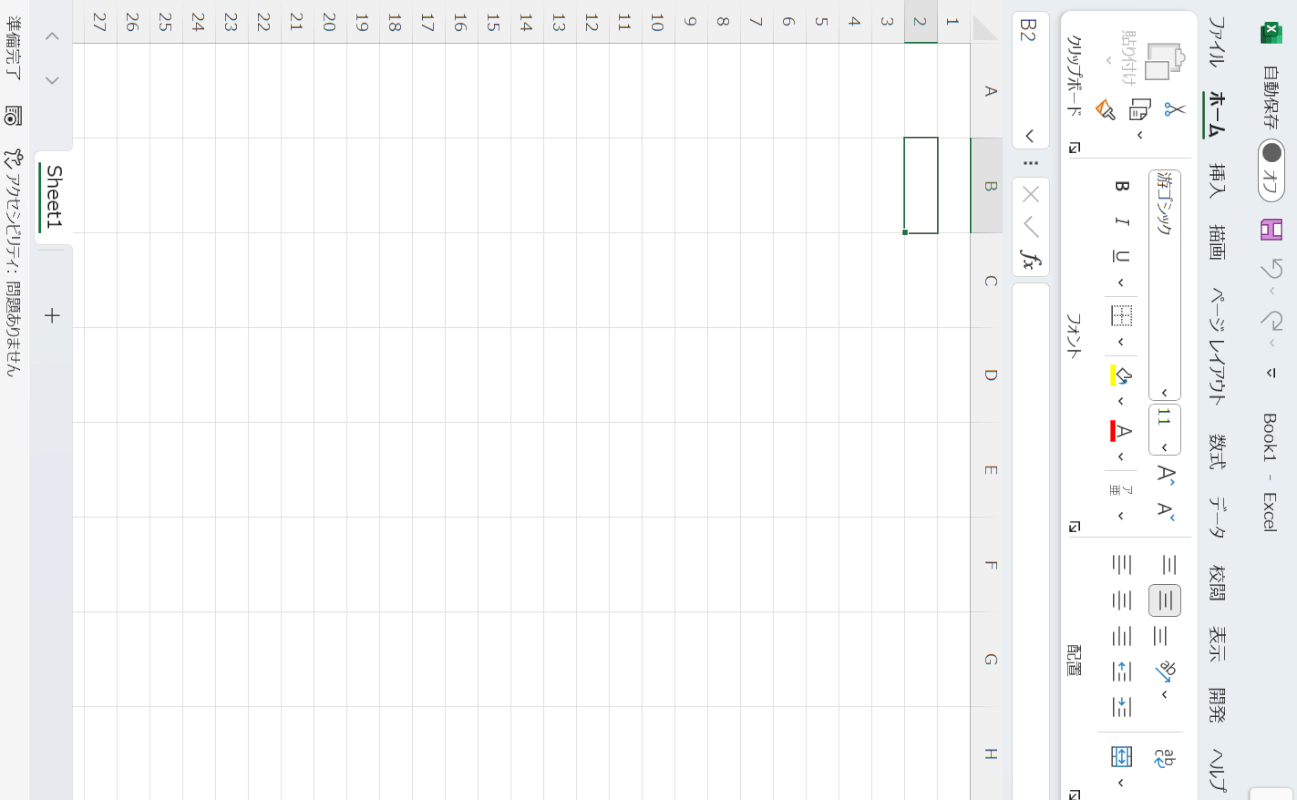Click the Cut scissors icon
Viewport: 1297px width, 800px height.
[x=1175, y=109]
